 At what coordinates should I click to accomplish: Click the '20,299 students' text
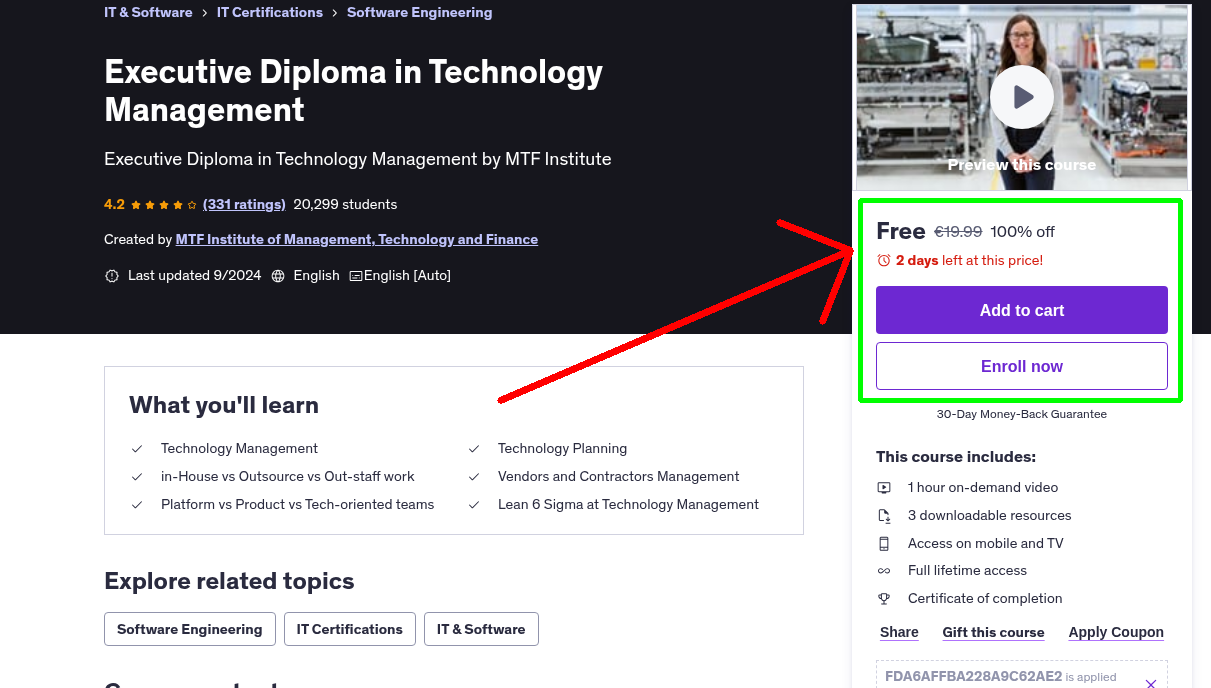coord(345,204)
